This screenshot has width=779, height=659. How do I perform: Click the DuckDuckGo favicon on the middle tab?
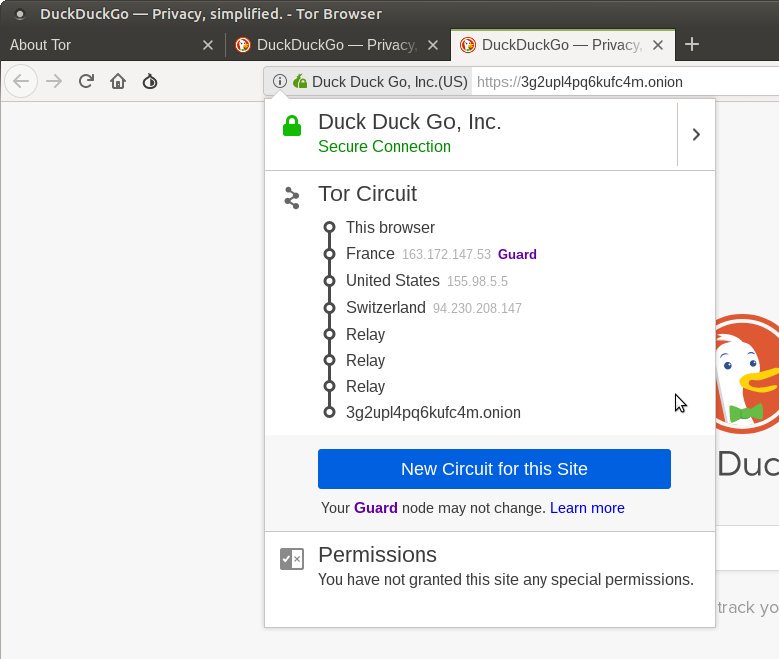point(242,45)
